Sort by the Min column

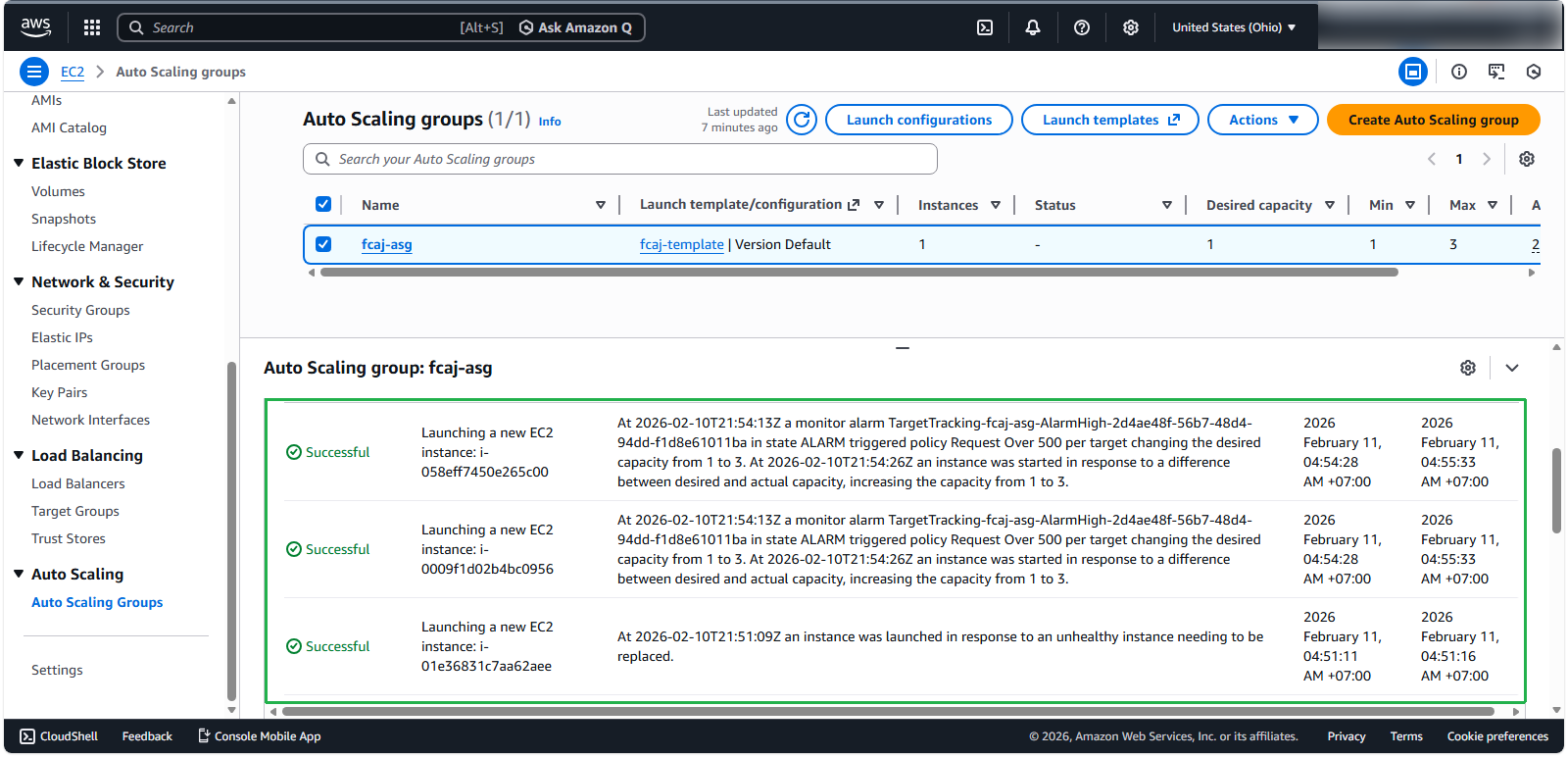(x=1410, y=205)
